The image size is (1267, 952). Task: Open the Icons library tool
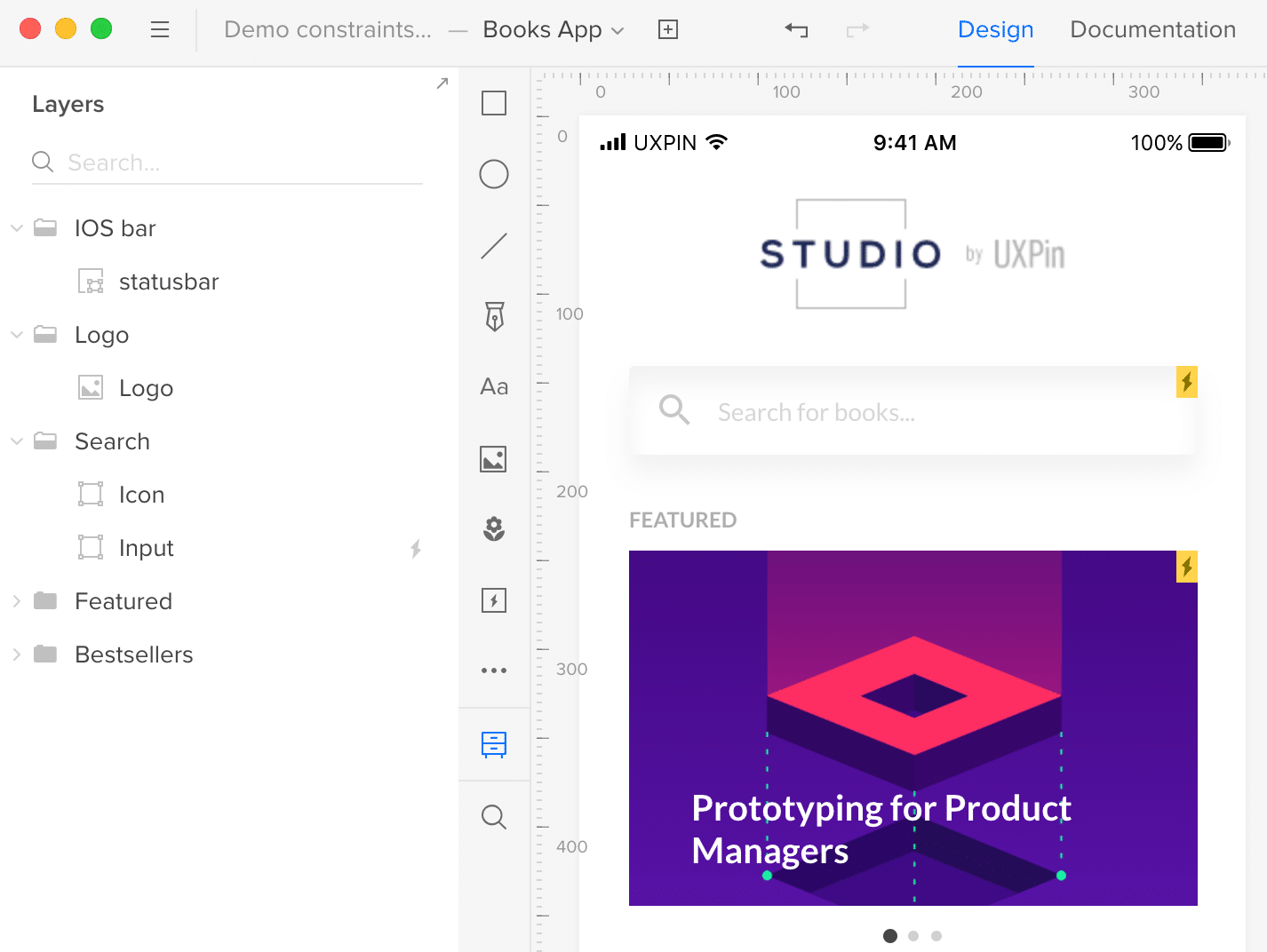pyautogui.click(x=494, y=529)
